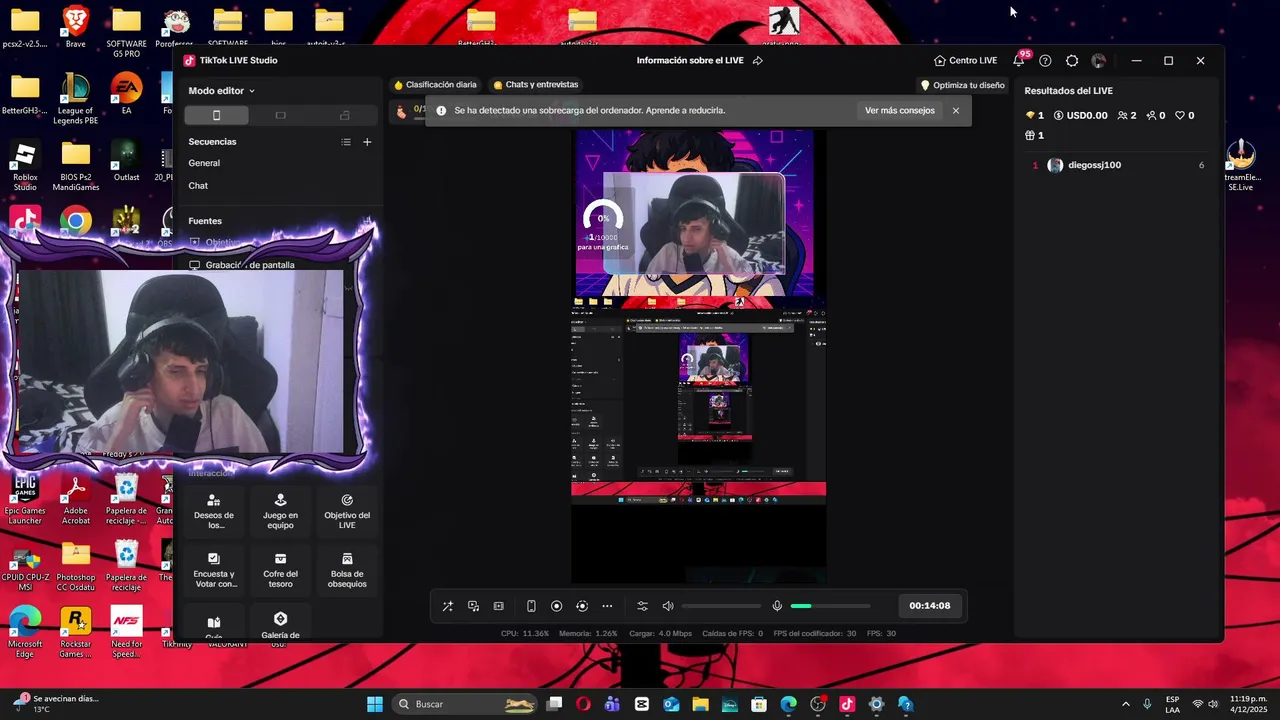
Task: Open Roblox Studio desktop shortcut
Action: point(25,166)
